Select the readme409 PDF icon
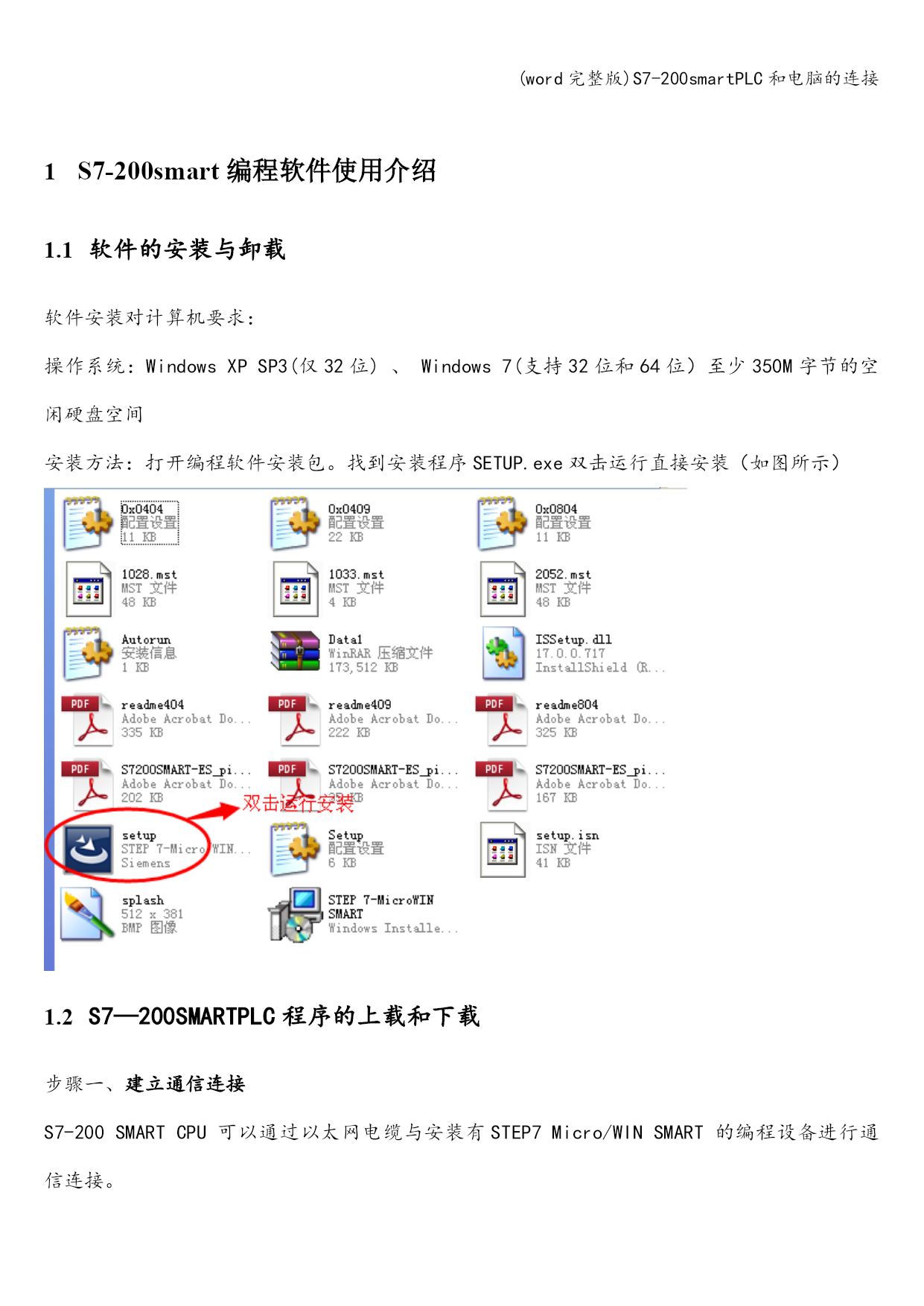The width and height of the screenshot is (924, 1306). [294, 719]
